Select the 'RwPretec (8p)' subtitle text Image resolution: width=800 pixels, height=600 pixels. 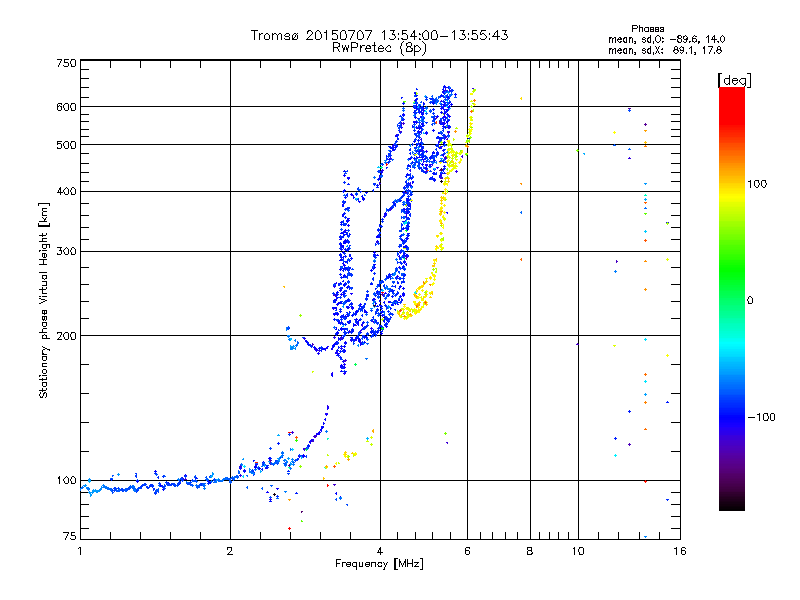coord(379,48)
